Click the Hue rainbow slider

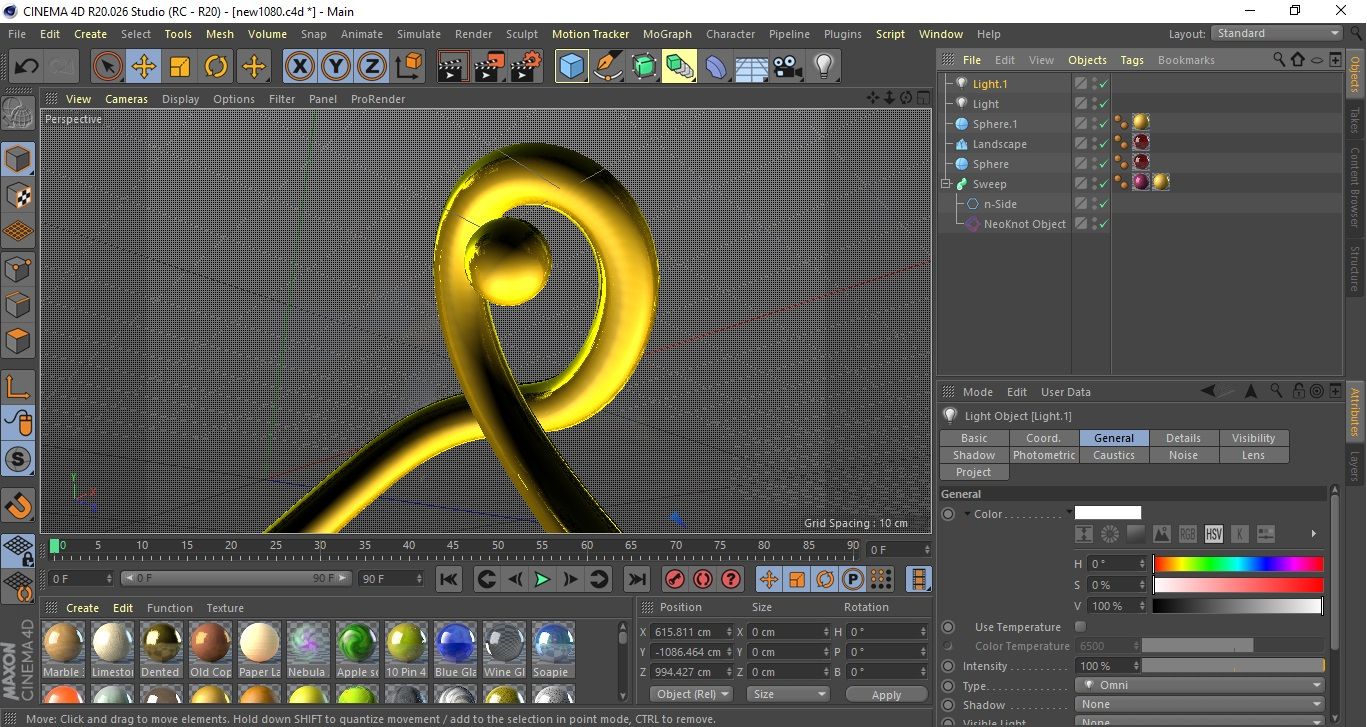pos(1238,564)
